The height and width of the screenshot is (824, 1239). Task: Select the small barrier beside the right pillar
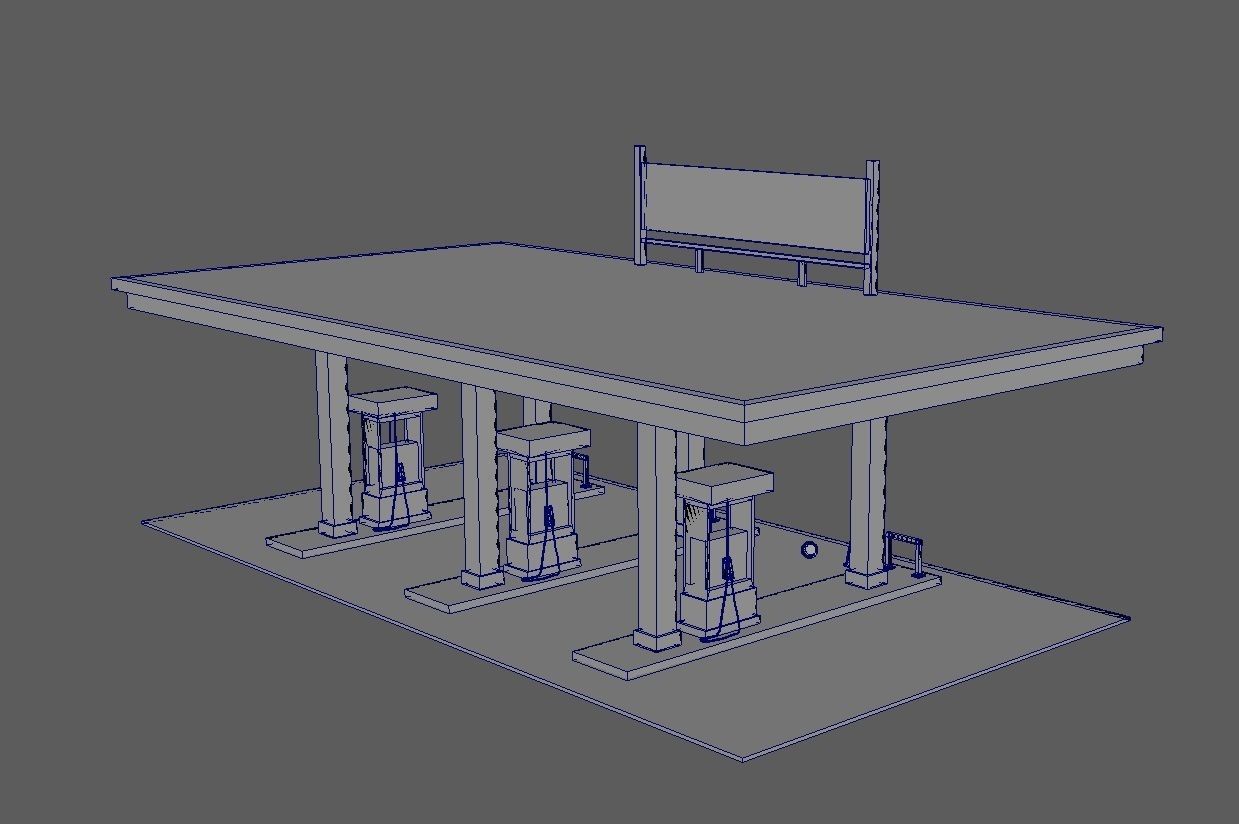click(x=904, y=552)
